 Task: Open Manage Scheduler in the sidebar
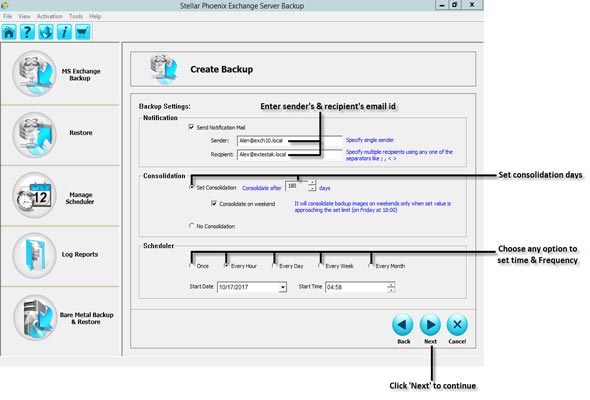60,196
